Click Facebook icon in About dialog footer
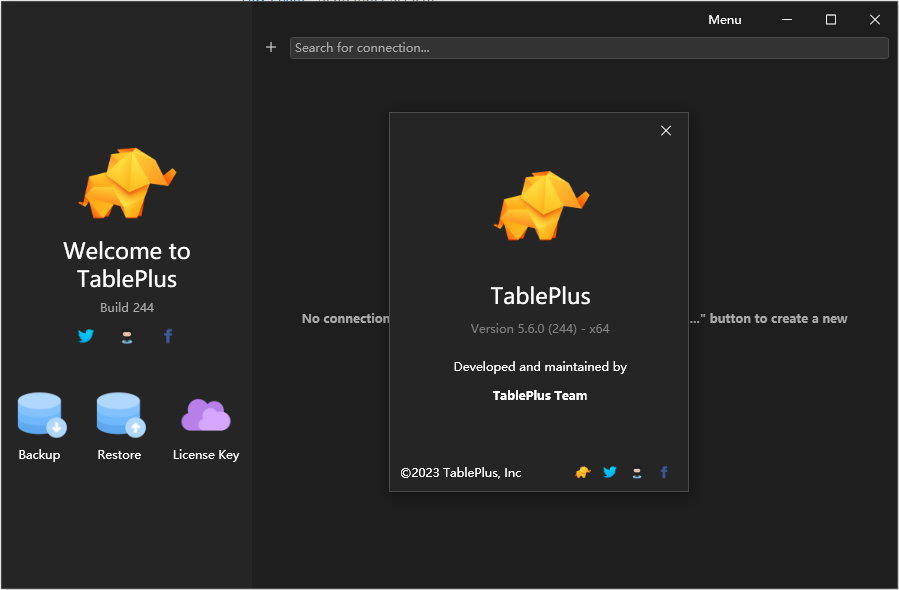This screenshot has width=899, height=590. coord(664,472)
